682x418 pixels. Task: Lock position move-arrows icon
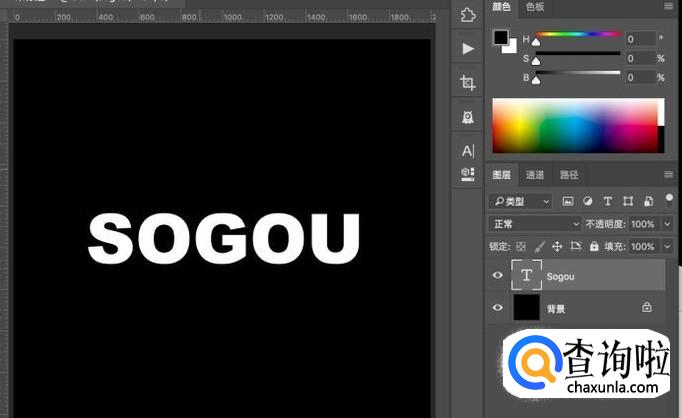pyautogui.click(x=557, y=247)
